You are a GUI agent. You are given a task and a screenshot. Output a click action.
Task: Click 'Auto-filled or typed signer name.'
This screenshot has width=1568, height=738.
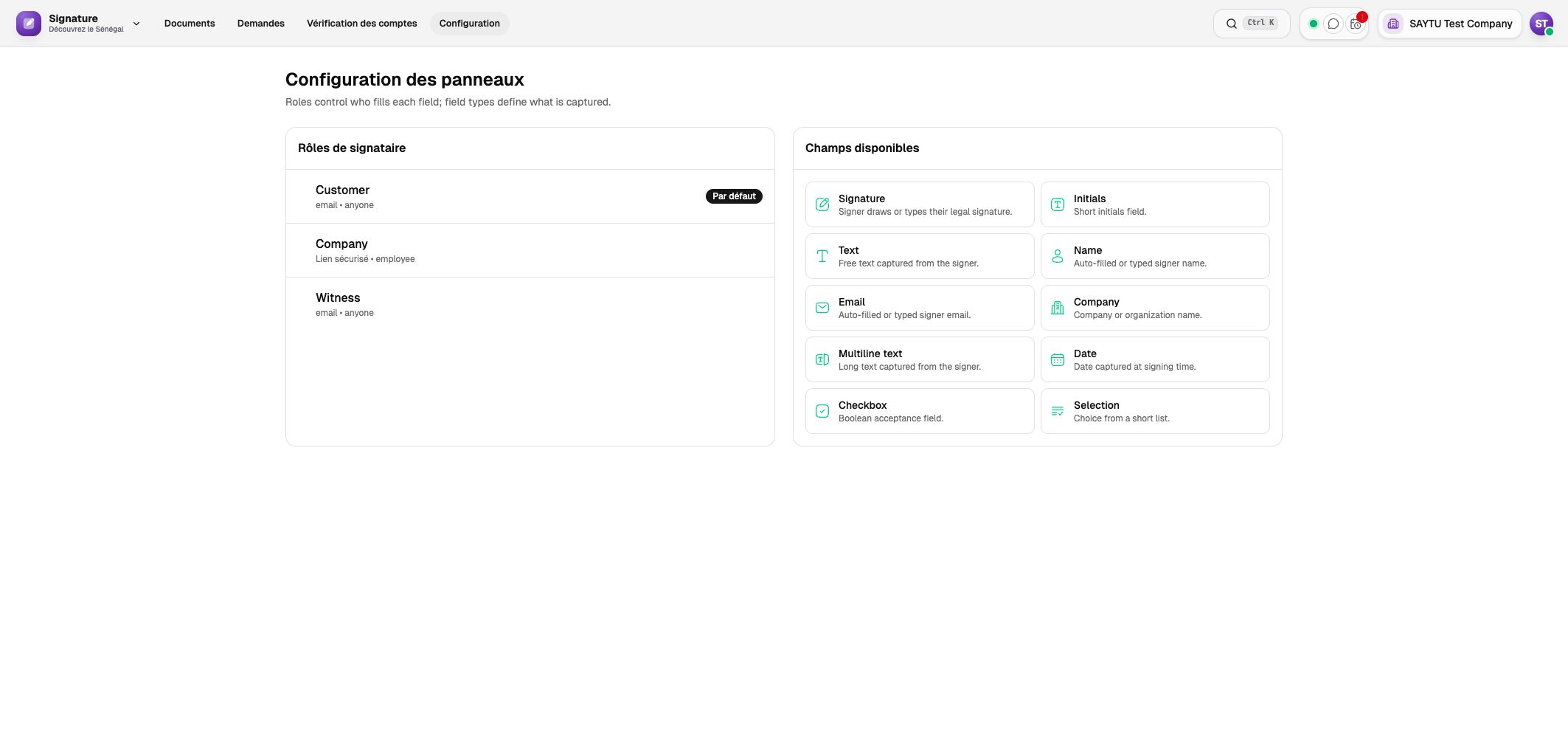(x=1140, y=263)
